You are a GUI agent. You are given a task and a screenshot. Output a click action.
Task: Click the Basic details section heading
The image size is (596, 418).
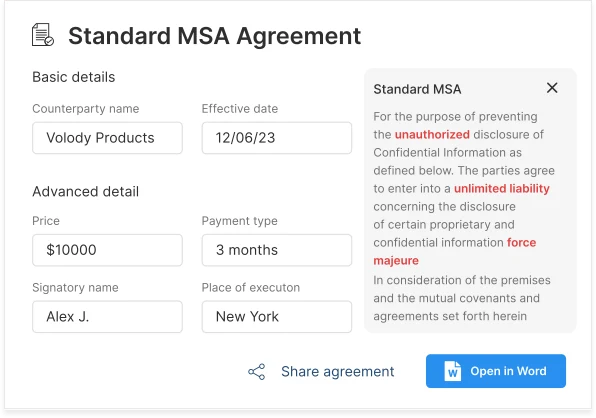(x=73, y=77)
